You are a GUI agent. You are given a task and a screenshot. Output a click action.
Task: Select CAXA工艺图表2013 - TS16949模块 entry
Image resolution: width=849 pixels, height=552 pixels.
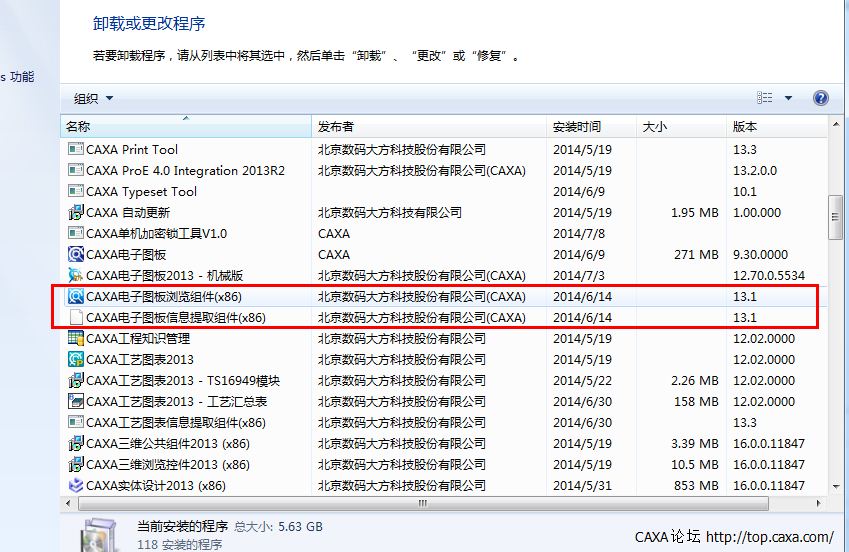click(x=183, y=380)
